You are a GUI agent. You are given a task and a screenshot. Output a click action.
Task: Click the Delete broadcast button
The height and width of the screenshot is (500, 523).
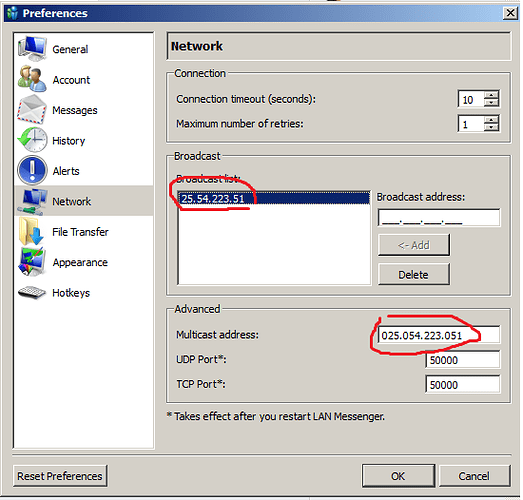click(x=414, y=275)
